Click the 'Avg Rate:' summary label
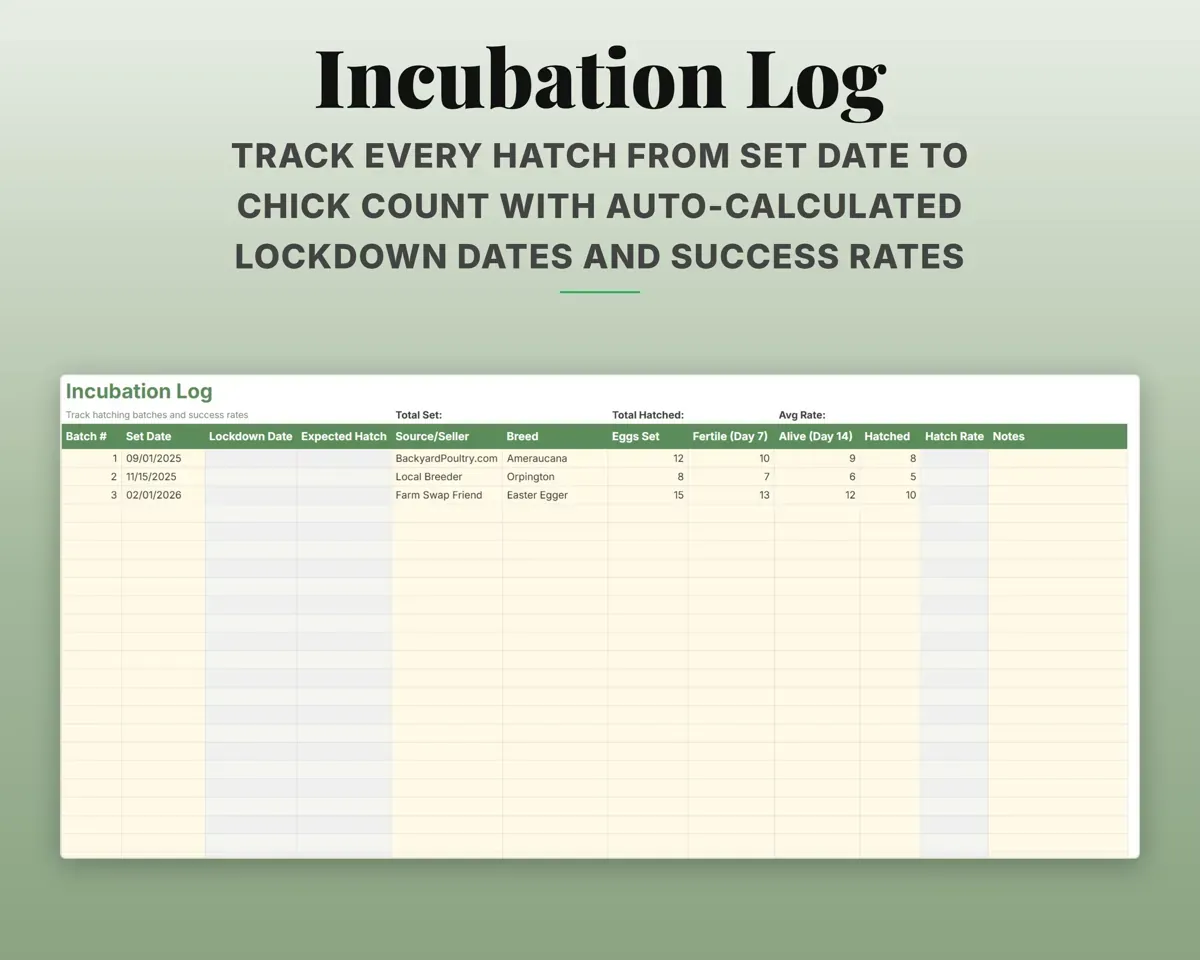1200x960 pixels. (x=802, y=414)
